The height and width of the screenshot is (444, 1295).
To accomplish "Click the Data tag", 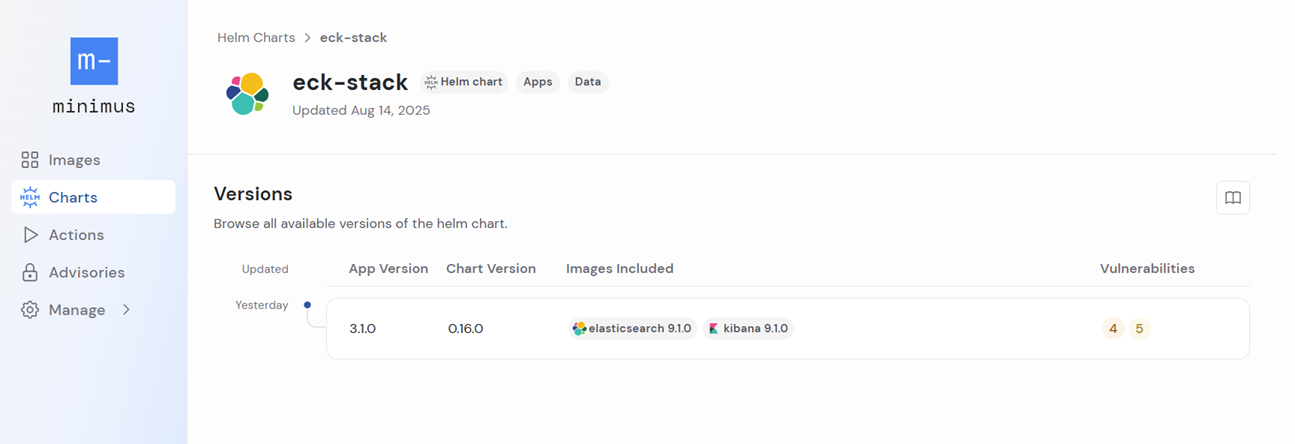I will tap(588, 82).
